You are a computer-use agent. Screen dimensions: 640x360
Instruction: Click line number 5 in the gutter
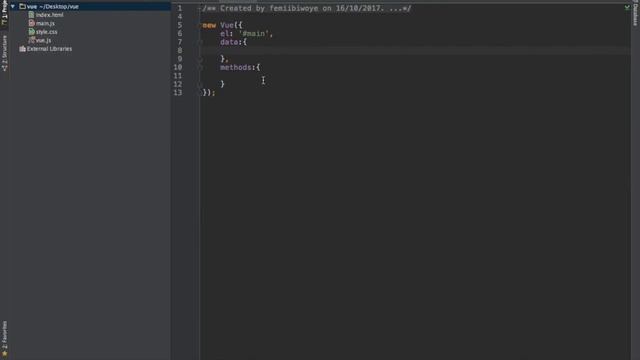tap(180, 25)
